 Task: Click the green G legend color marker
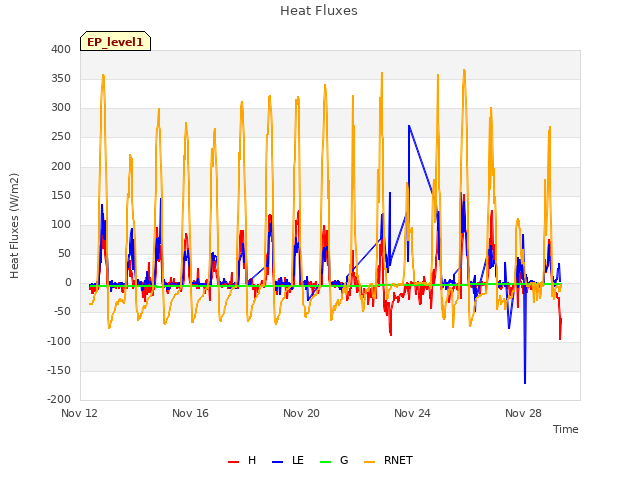[x=326, y=462]
